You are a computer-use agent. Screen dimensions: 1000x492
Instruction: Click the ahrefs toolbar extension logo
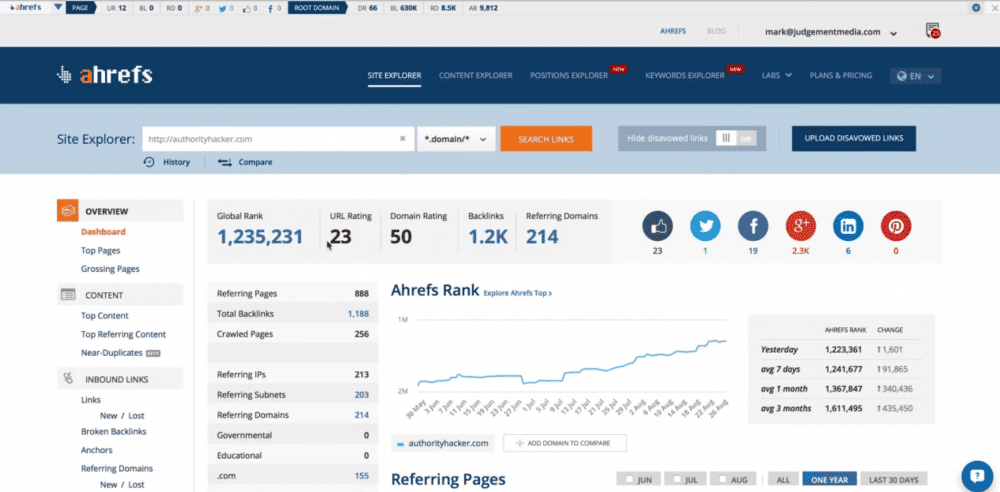click(26, 8)
